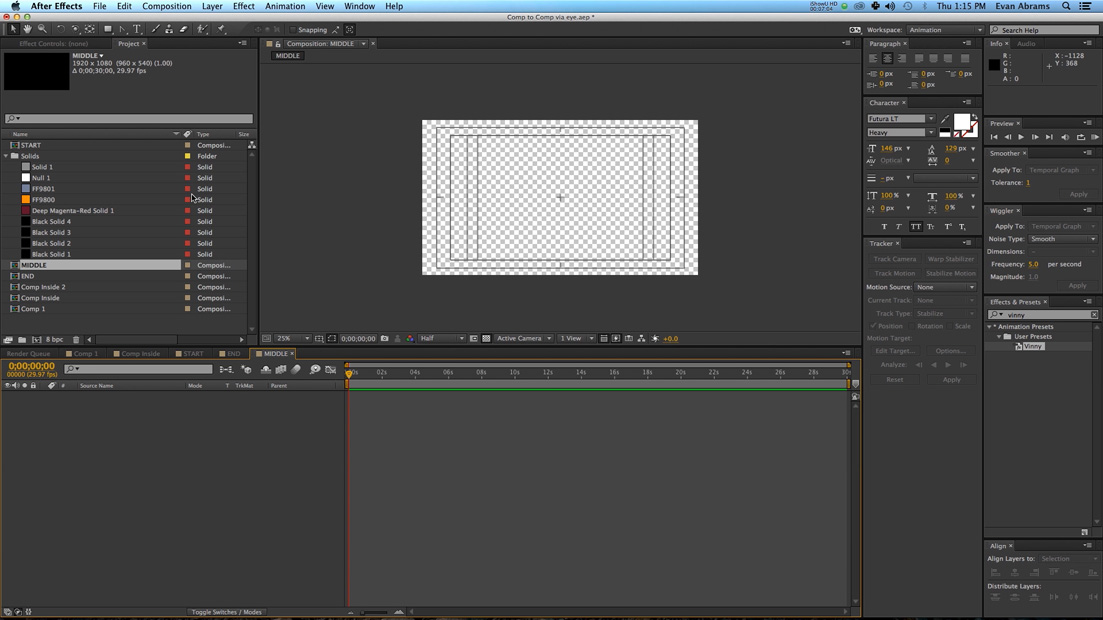
Task: Click the Pan Behind anchor point tool
Action: (89, 30)
